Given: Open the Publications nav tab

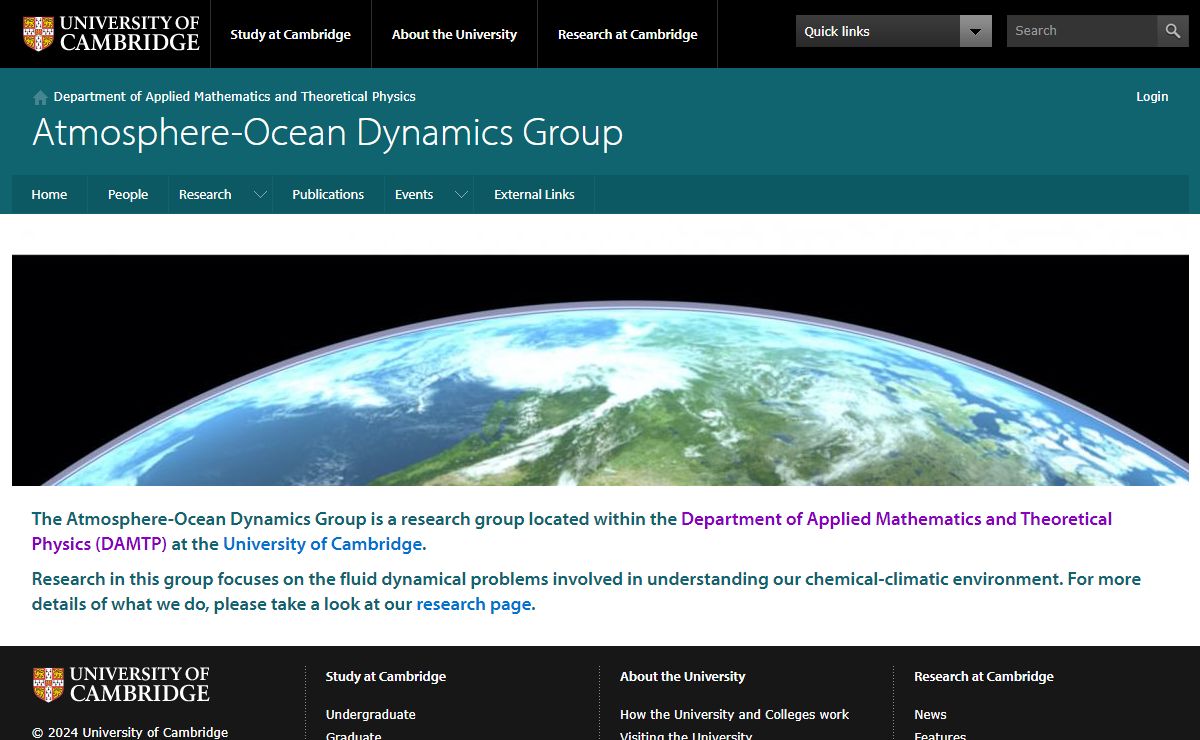Looking at the screenshot, I should tap(328, 195).
